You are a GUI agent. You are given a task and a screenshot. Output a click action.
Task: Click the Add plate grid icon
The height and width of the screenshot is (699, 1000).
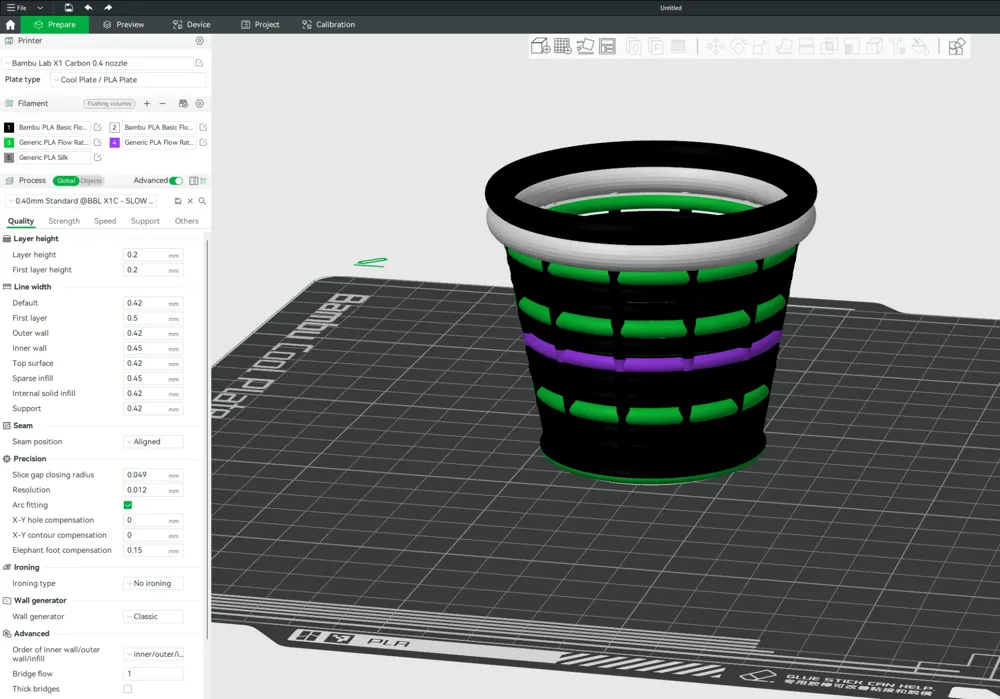(562, 47)
